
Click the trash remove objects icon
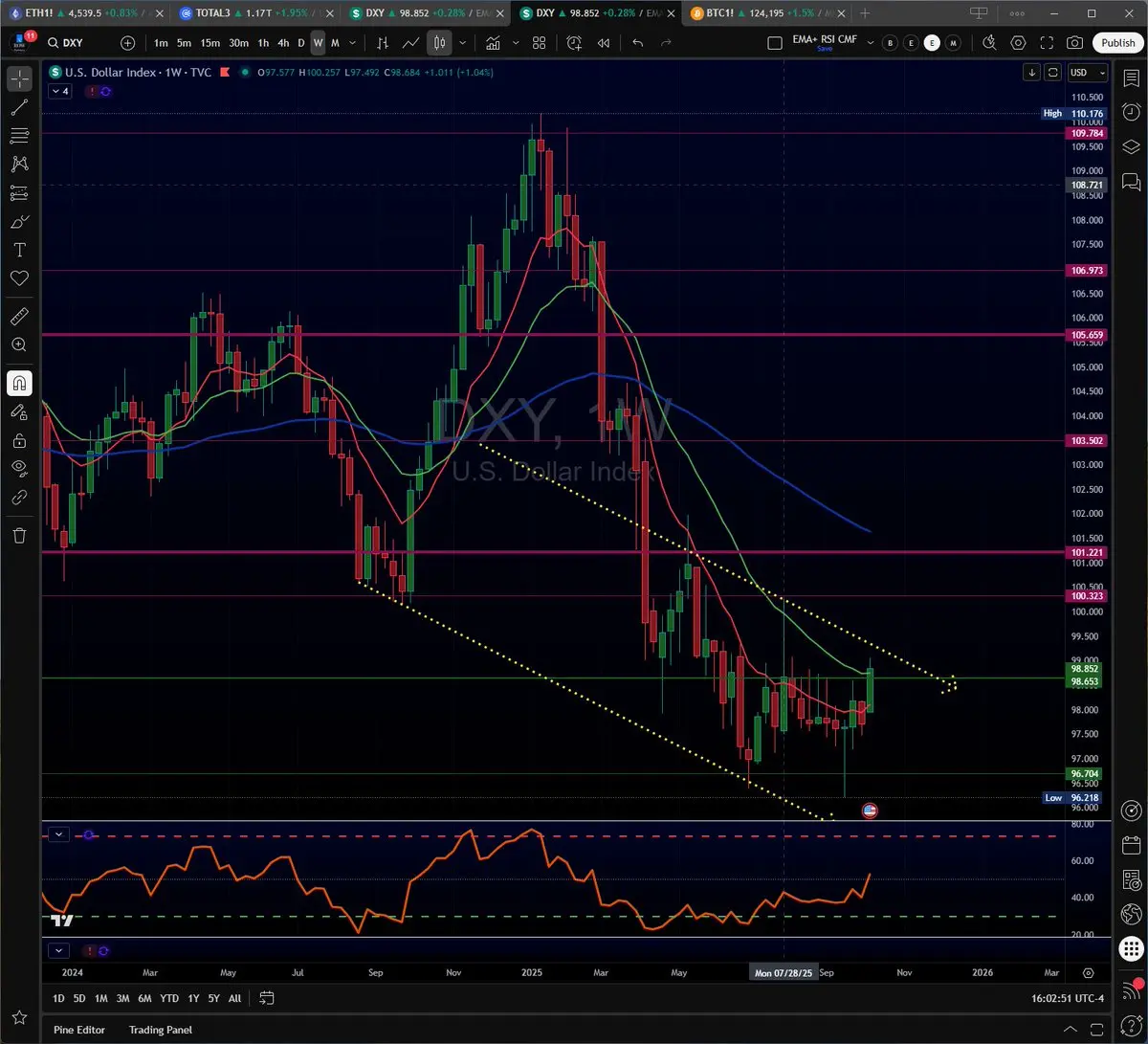[x=19, y=535]
